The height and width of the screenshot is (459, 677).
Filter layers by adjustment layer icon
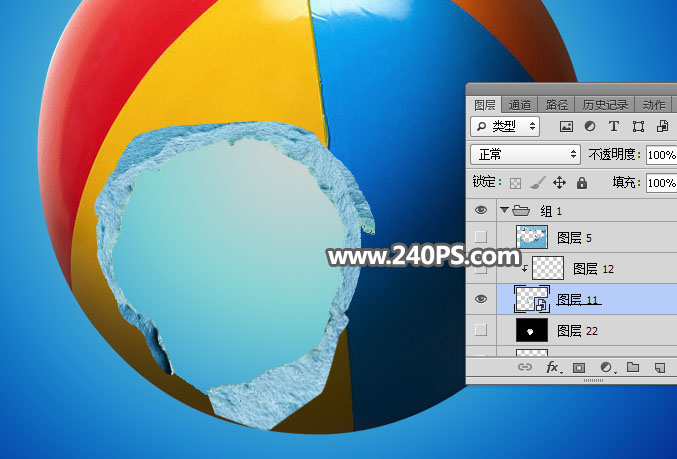[590, 126]
